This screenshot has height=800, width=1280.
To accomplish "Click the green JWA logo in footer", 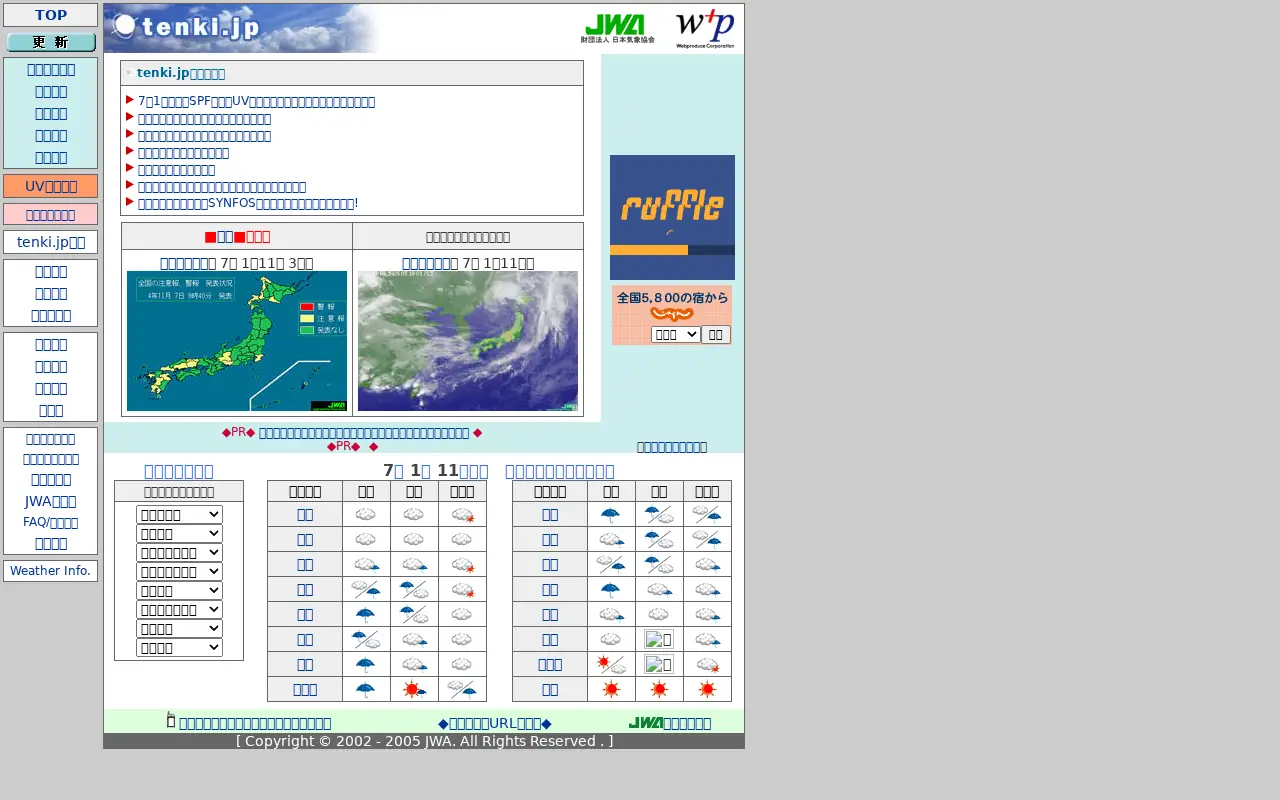I will [646, 722].
